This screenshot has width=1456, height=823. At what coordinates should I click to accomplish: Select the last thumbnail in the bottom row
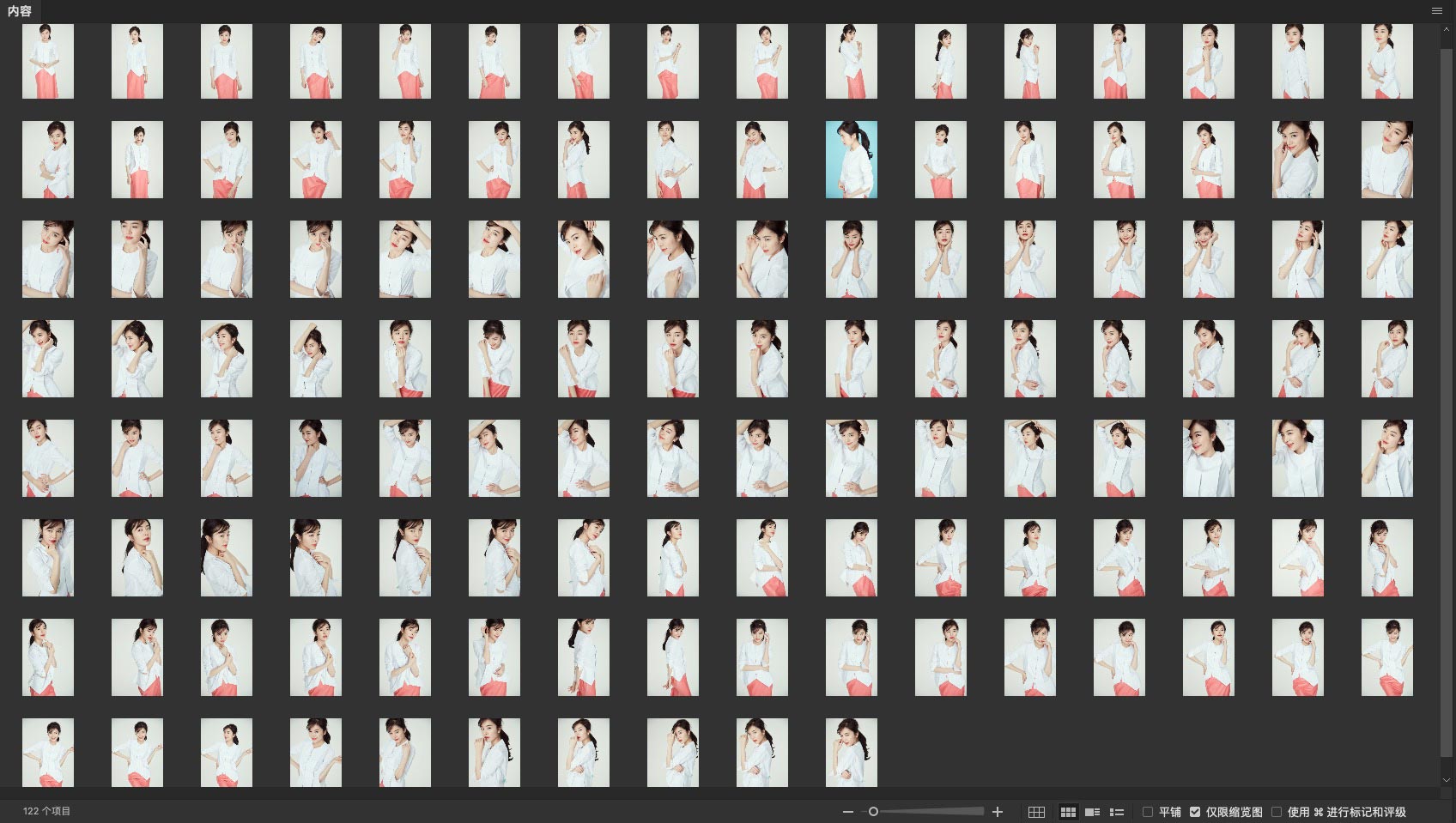click(x=851, y=752)
